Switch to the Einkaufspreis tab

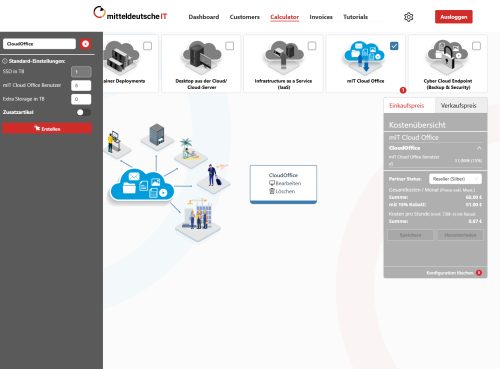pyautogui.click(x=409, y=106)
